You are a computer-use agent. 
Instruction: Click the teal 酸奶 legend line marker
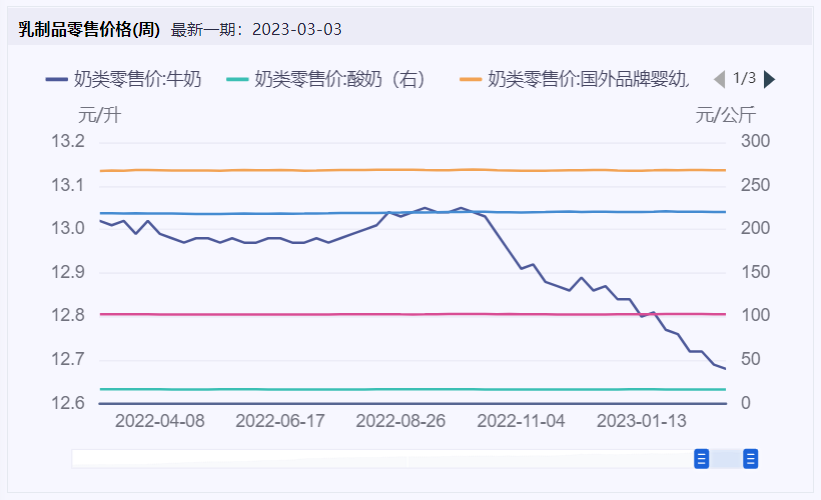[x=238, y=79]
